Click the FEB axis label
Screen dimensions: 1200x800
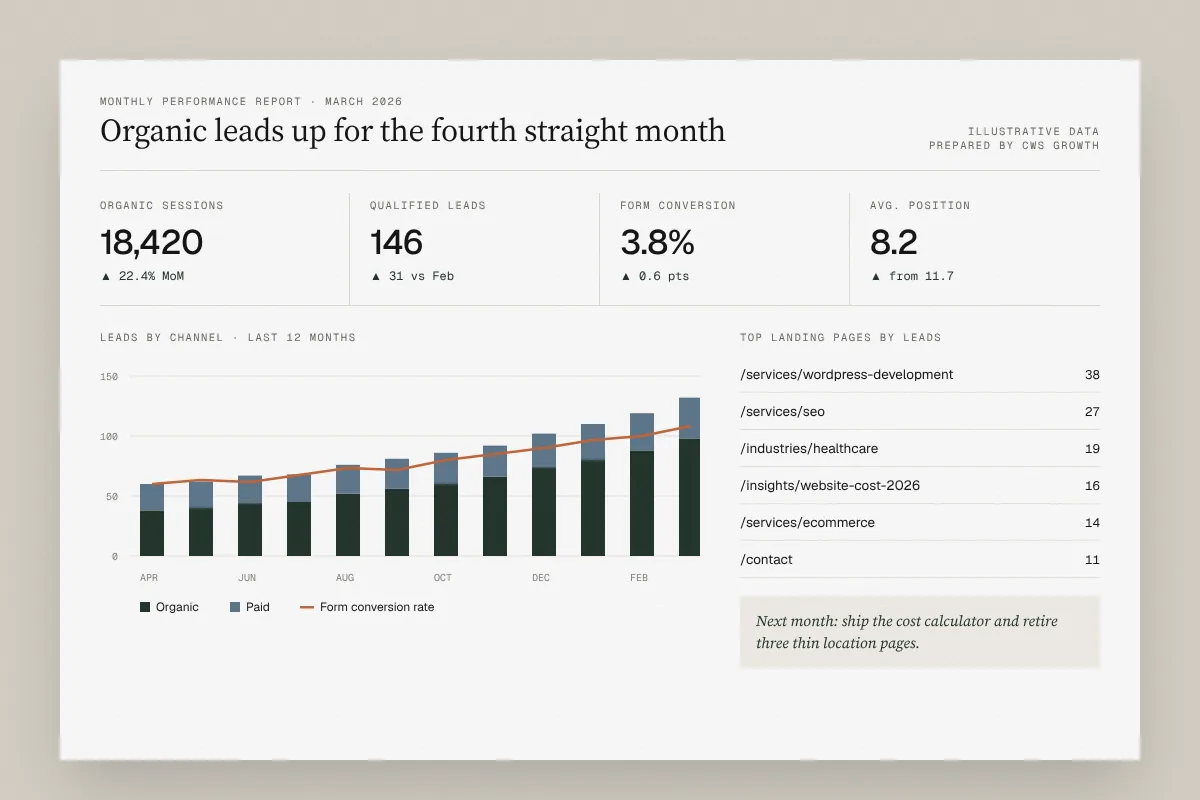639,578
